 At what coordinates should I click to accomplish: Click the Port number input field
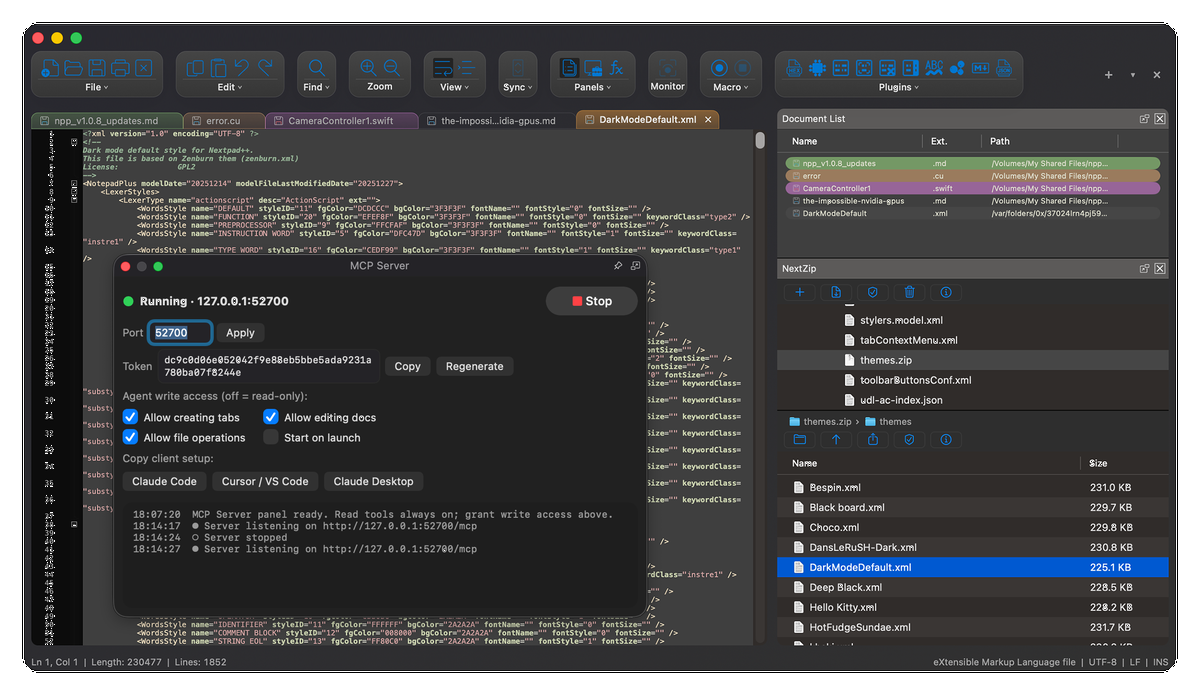click(x=180, y=332)
